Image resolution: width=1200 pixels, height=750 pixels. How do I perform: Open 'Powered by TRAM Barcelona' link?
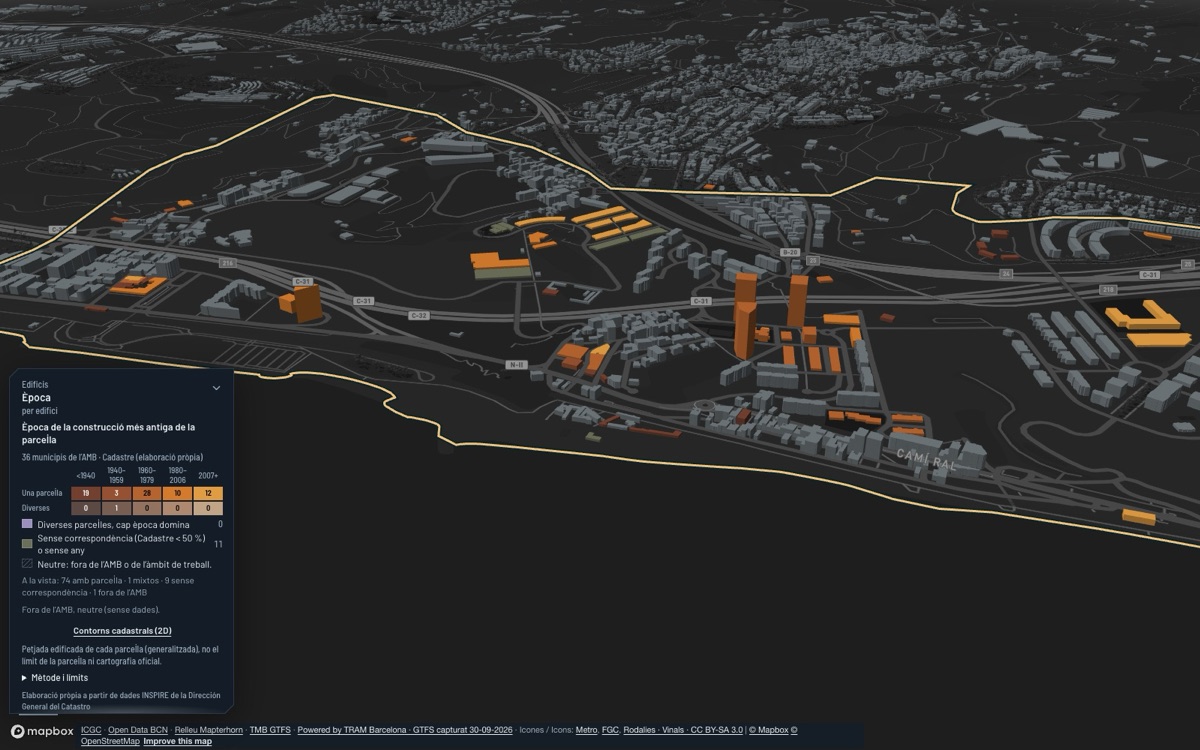pyautogui.click(x=352, y=730)
